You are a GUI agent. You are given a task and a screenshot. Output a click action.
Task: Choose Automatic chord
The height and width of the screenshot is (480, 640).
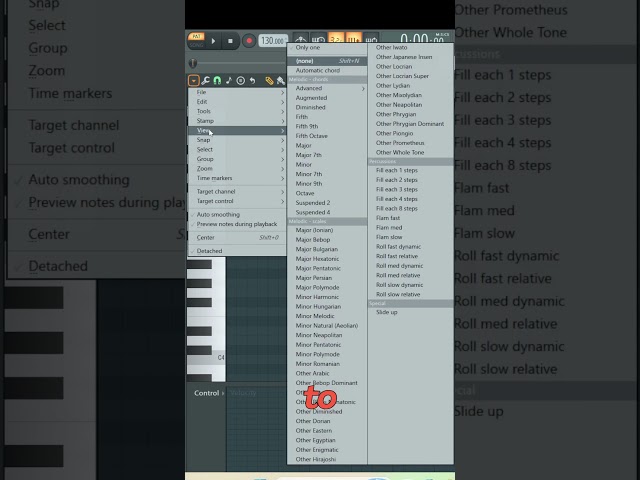click(327, 70)
